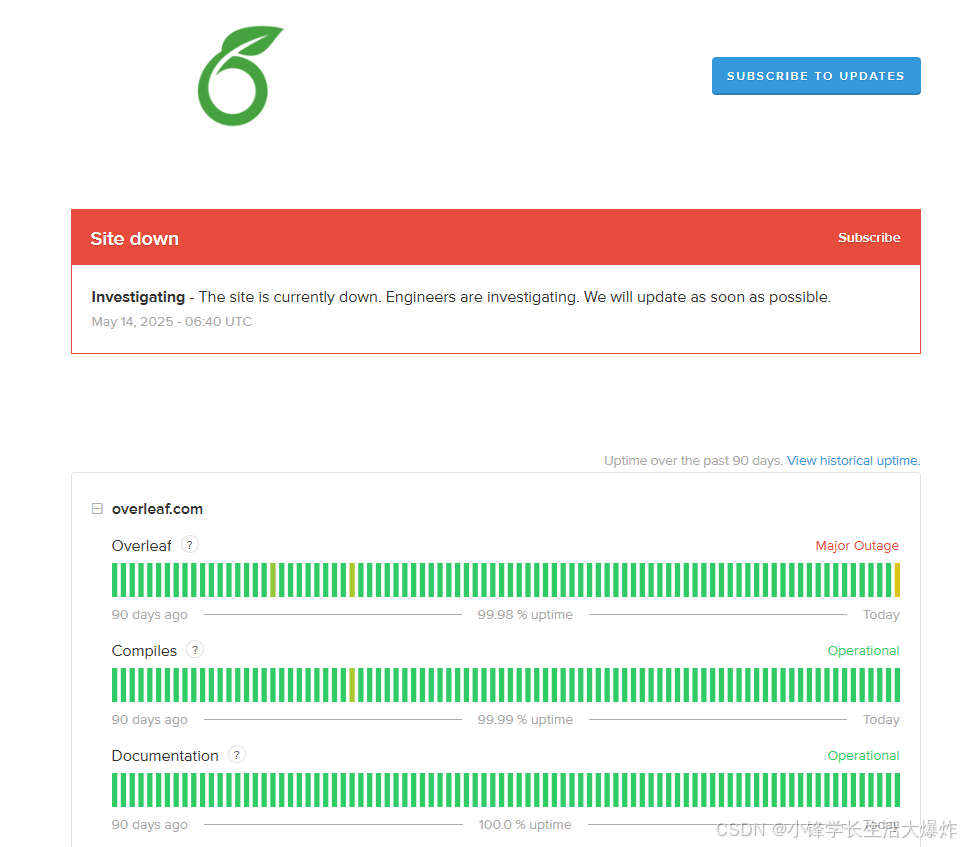Click the help icon next to Compiles
This screenshot has height=847, width=961.
tap(195, 650)
